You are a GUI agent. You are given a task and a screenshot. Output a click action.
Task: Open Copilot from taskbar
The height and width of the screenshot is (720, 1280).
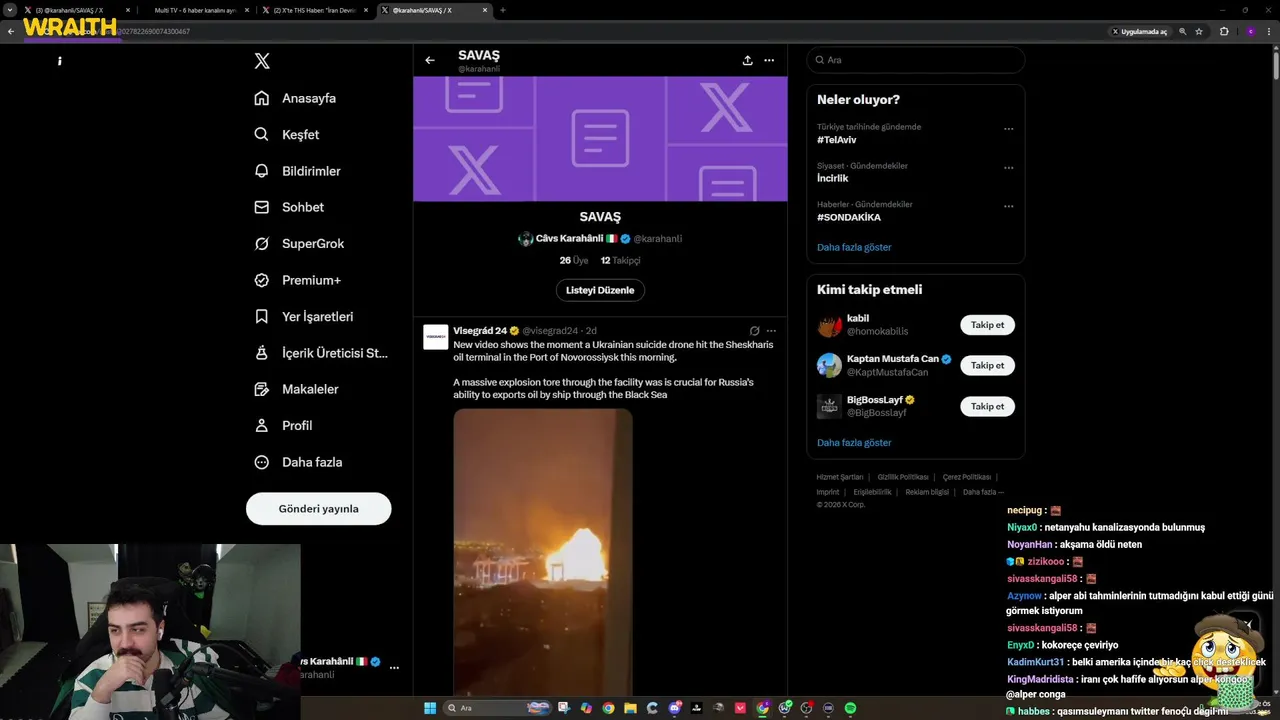coord(586,708)
